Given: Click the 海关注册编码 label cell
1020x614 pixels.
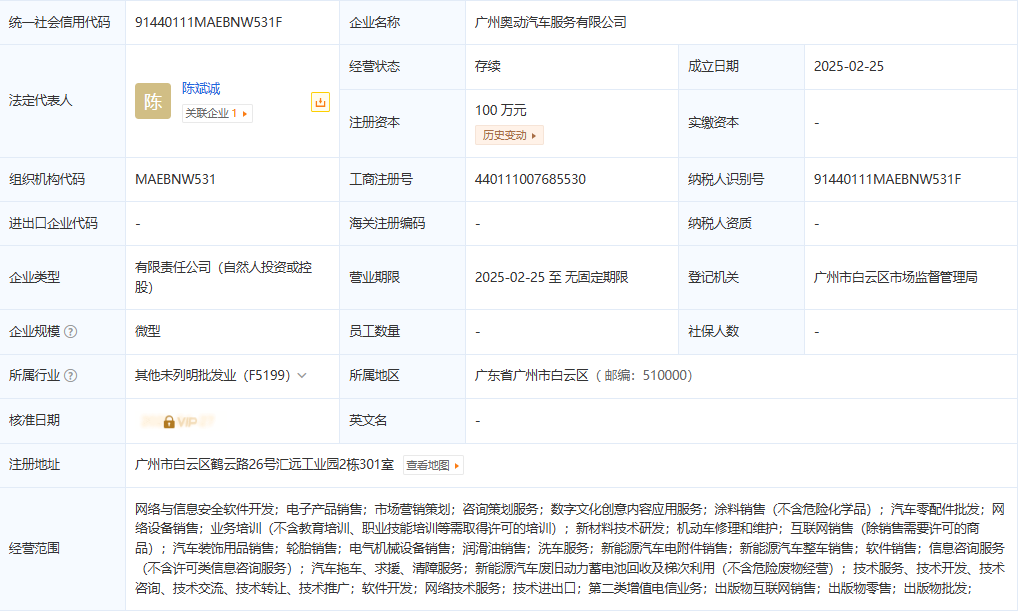Looking at the screenshot, I should tap(403, 224).
